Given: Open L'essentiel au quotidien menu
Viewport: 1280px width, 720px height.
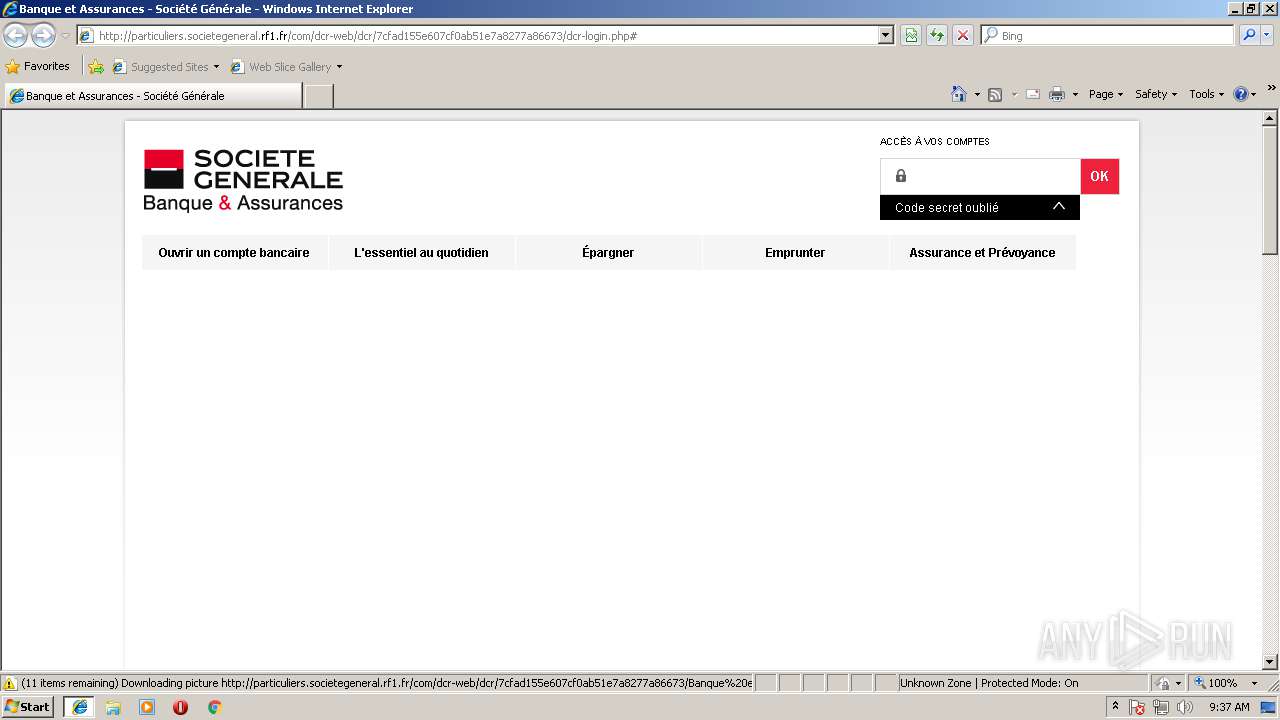Looking at the screenshot, I should click(421, 253).
